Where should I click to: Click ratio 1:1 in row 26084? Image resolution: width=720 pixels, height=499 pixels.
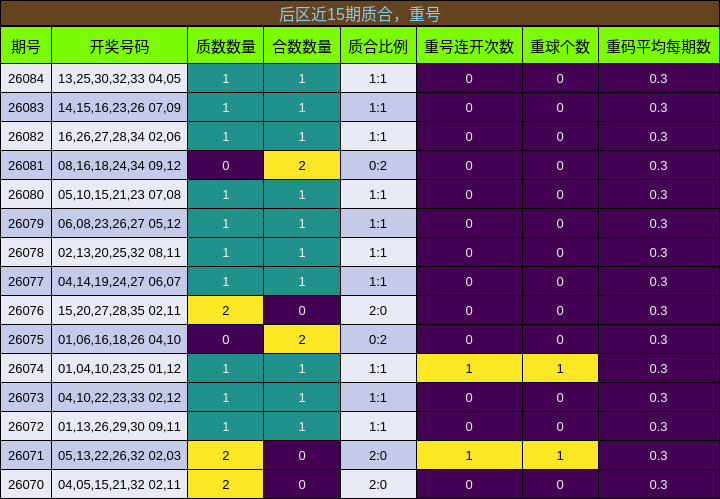[378, 78]
